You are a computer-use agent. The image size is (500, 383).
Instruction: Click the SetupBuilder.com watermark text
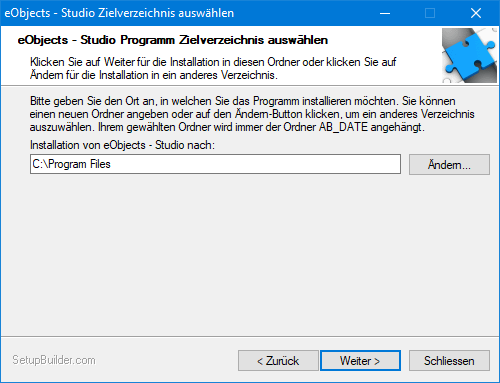54,360
